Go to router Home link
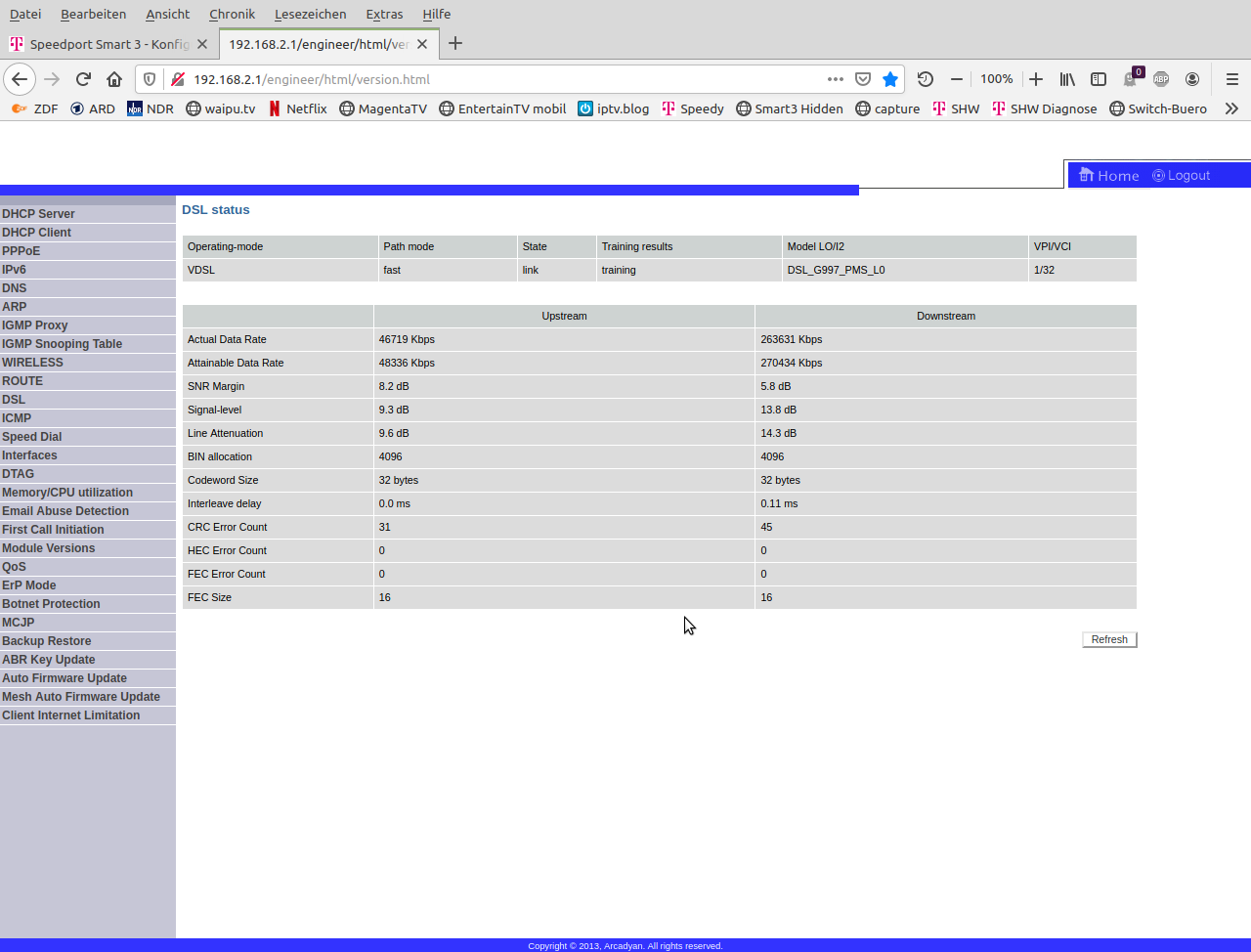The height and width of the screenshot is (952, 1251). [1108, 176]
